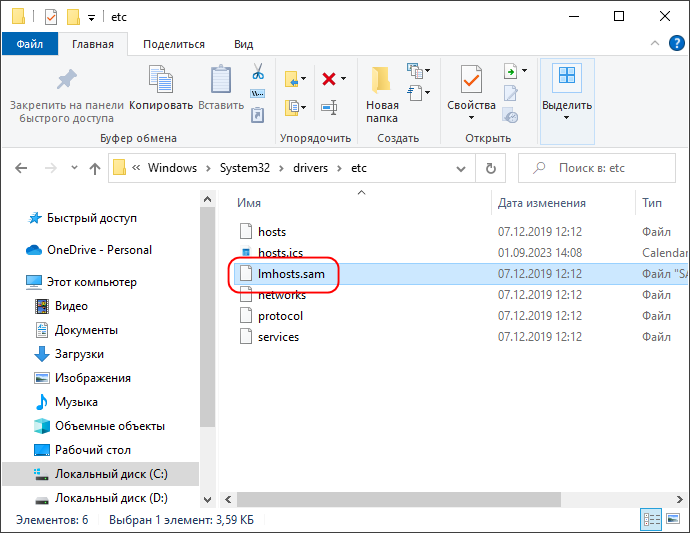Image resolution: width=690 pixels, height=533 pixels.
Task: Open the Вид ribbon tab
Action: pos(243,44)
